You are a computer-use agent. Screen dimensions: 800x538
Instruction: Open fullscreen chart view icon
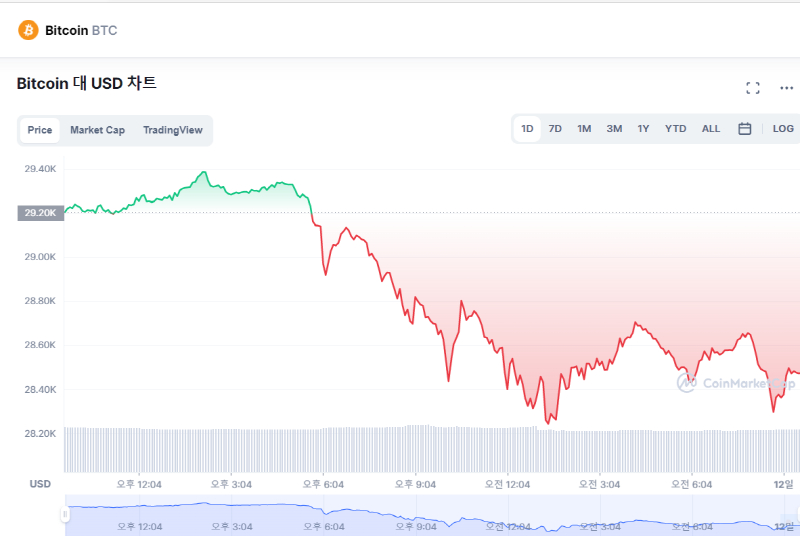753,88
